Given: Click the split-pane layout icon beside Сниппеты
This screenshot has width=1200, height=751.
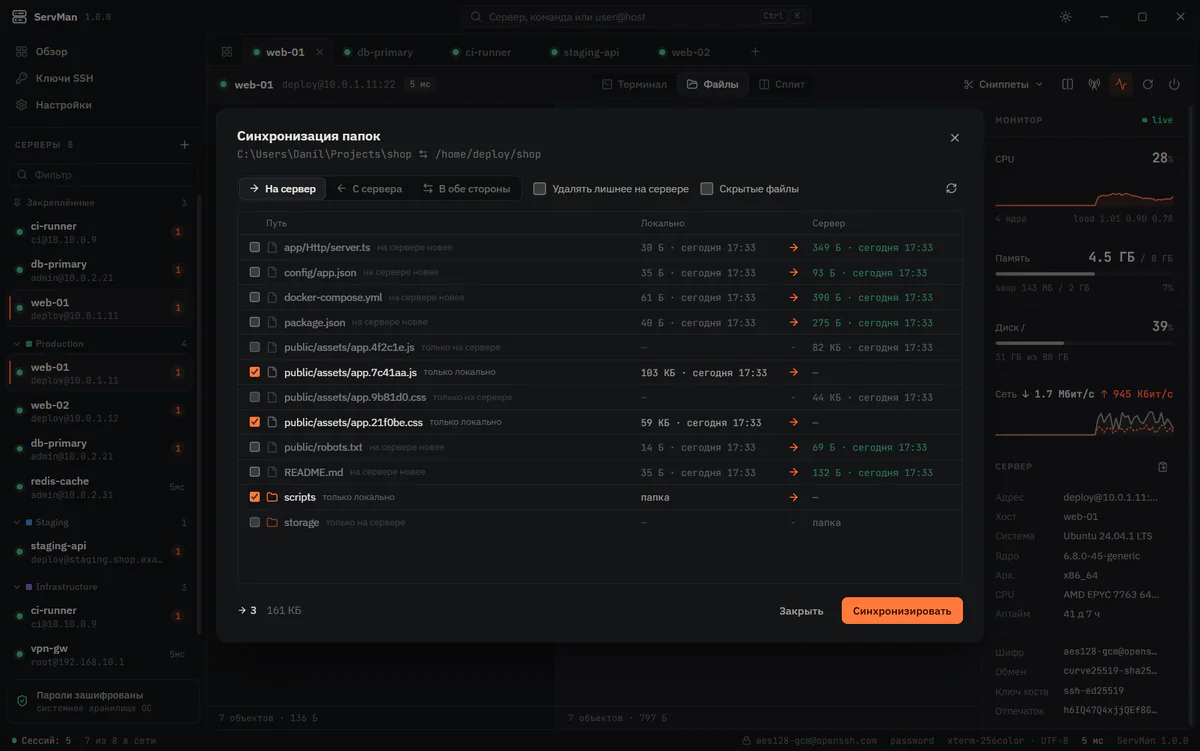Looking at the screenshot, I should pos(1068,85).
